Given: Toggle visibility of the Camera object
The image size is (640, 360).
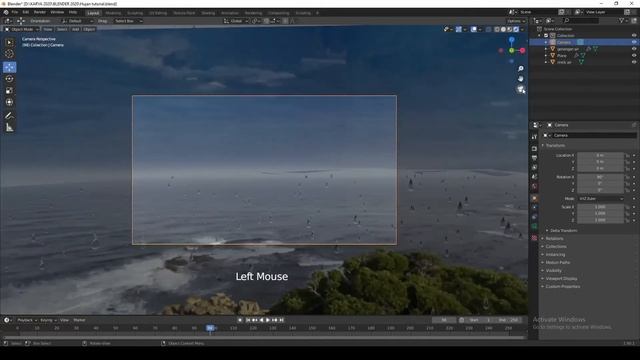Looking at the screenshot, I should (x=634, y=42).
